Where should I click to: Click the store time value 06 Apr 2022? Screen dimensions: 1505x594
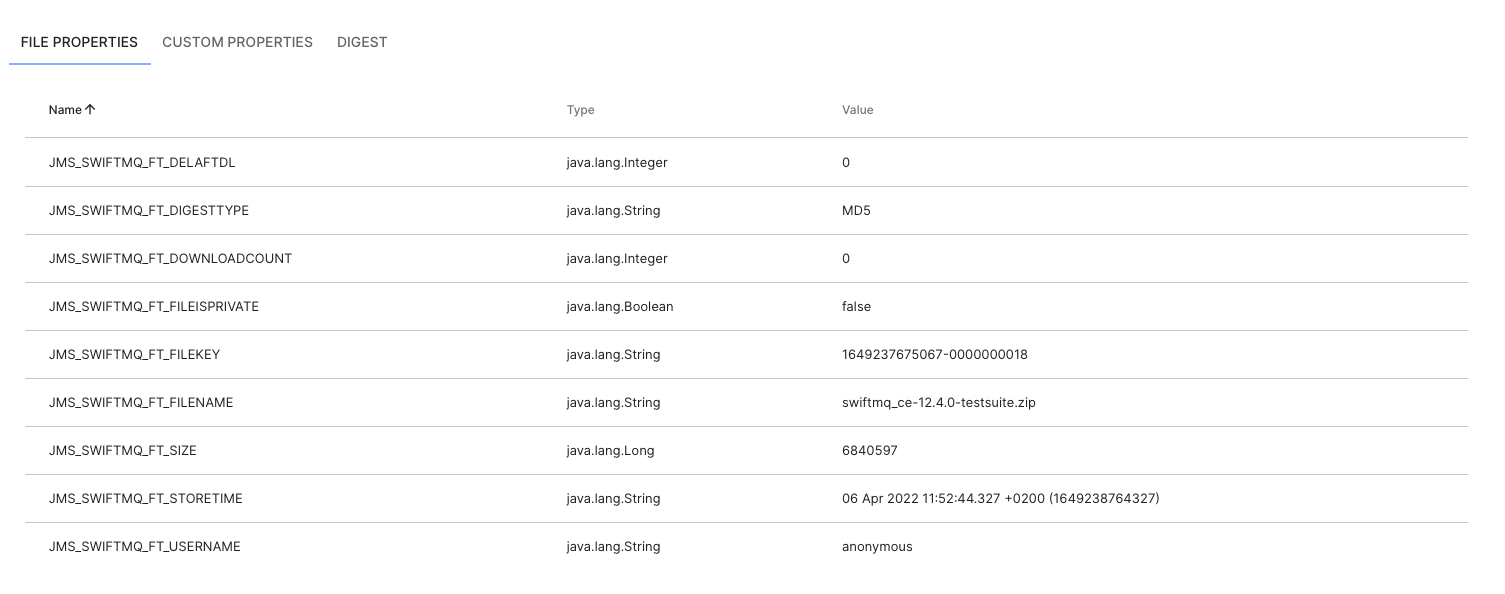1000,499
